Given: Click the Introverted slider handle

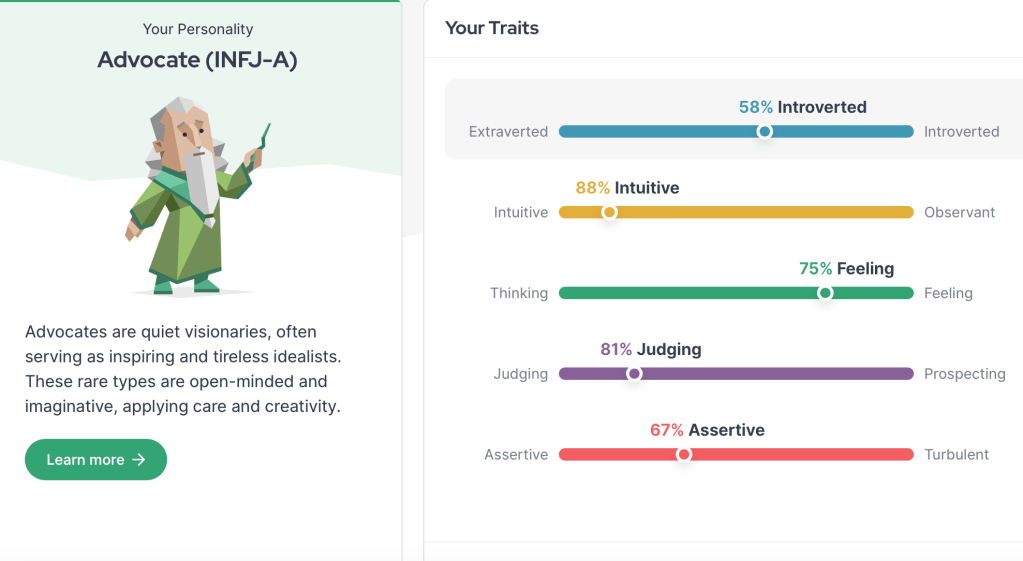Looking at the screenshot, I should (765, 131).
